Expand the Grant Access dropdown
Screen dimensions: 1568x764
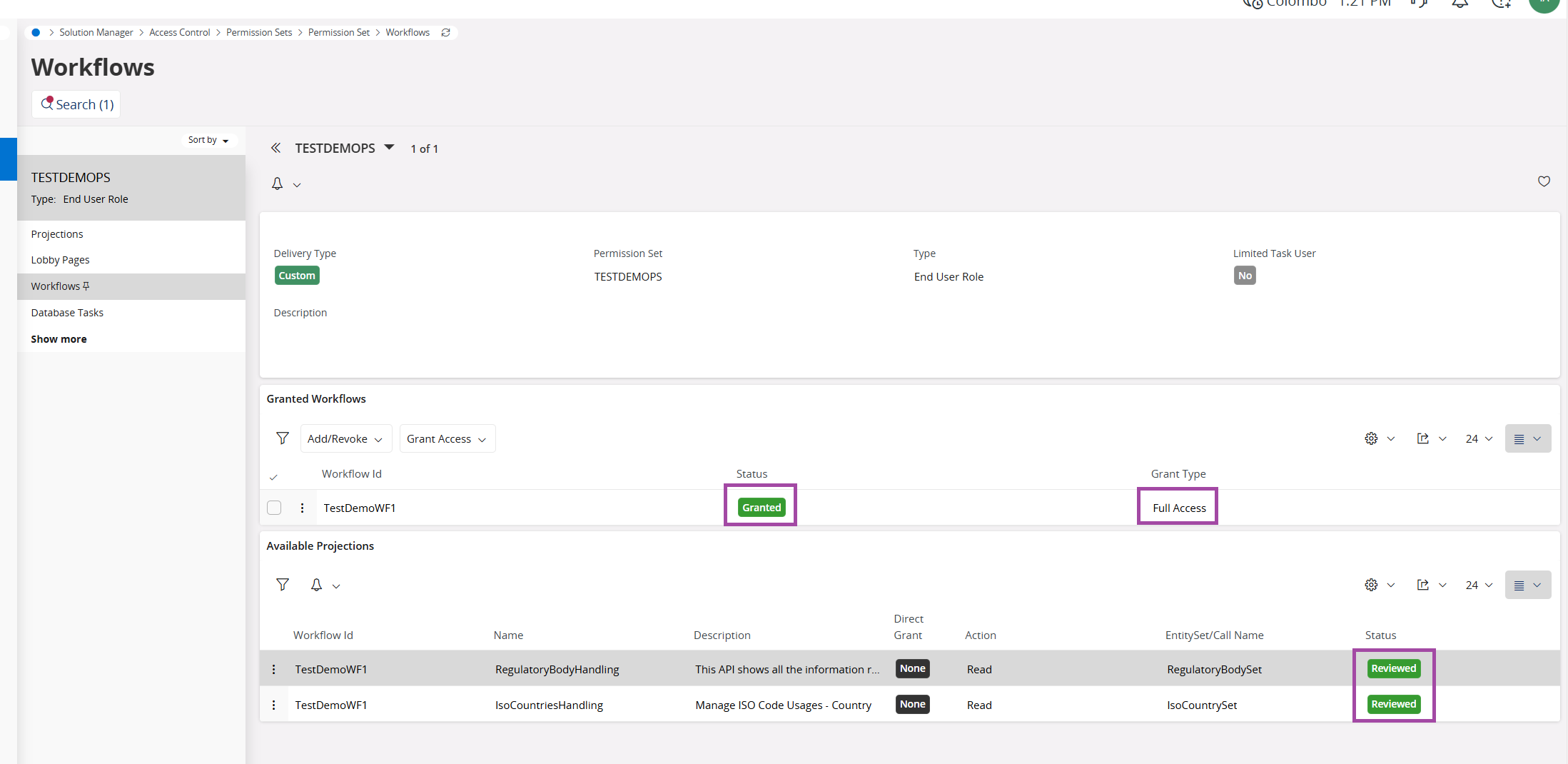coord(447,438)
